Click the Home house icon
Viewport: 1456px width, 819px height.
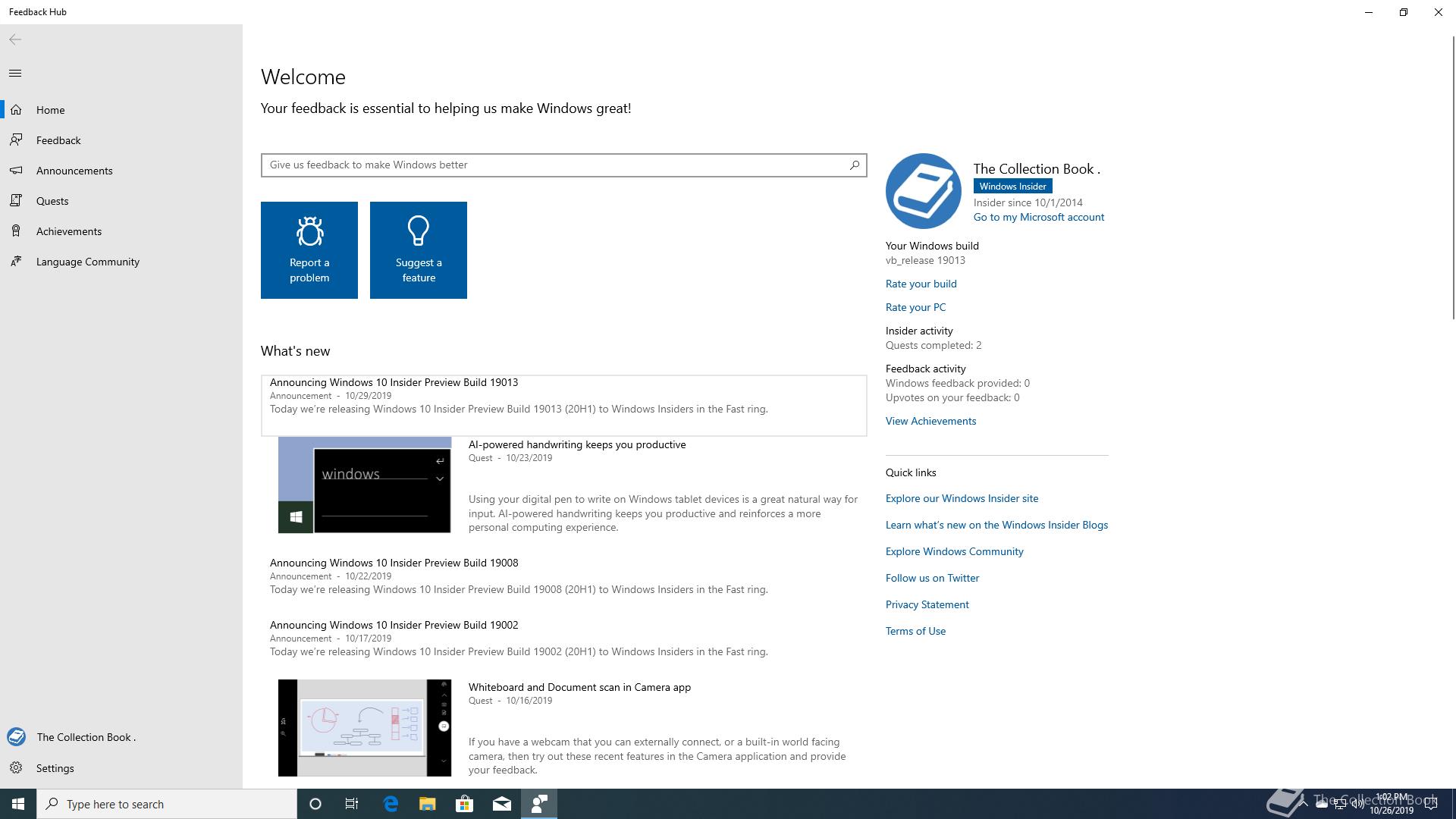[x=16, y=110]
